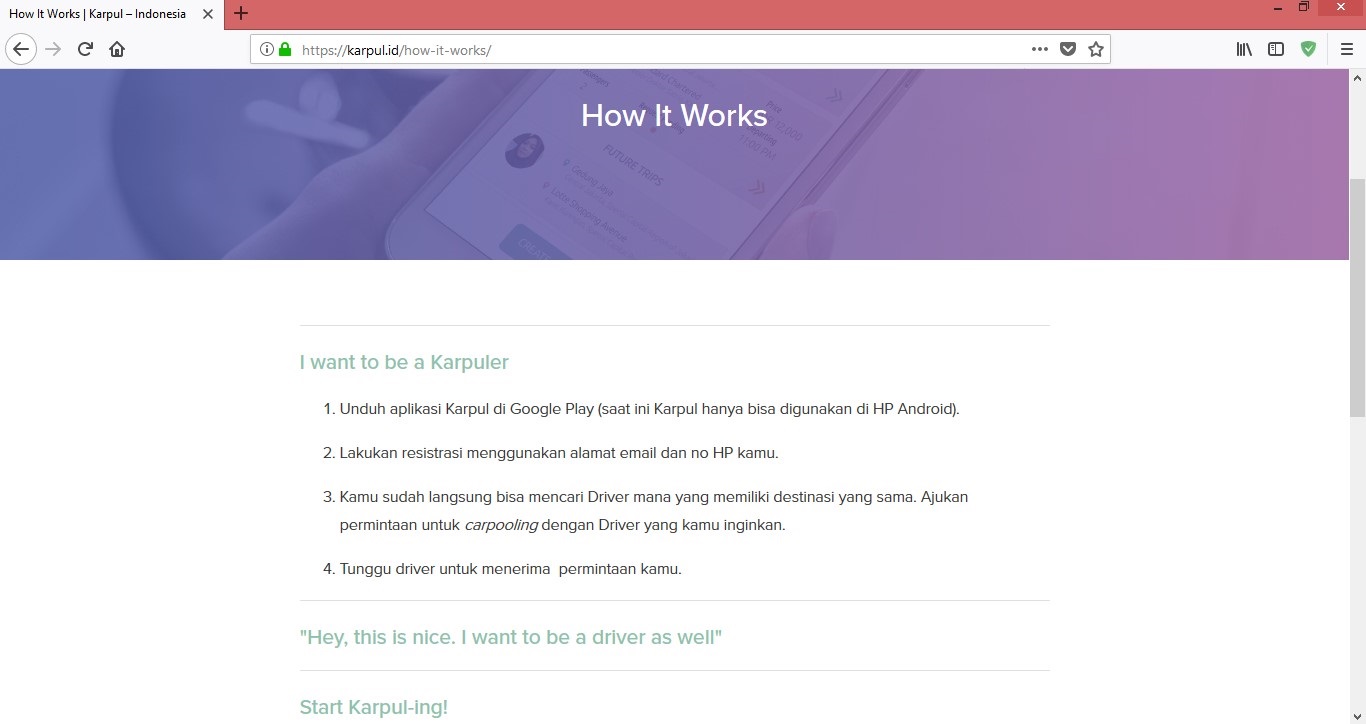Image resolution: width=1366 pixels, height=724 pixels.
Task: Click the Forward navigation arrow
Action: pos(53,49)
